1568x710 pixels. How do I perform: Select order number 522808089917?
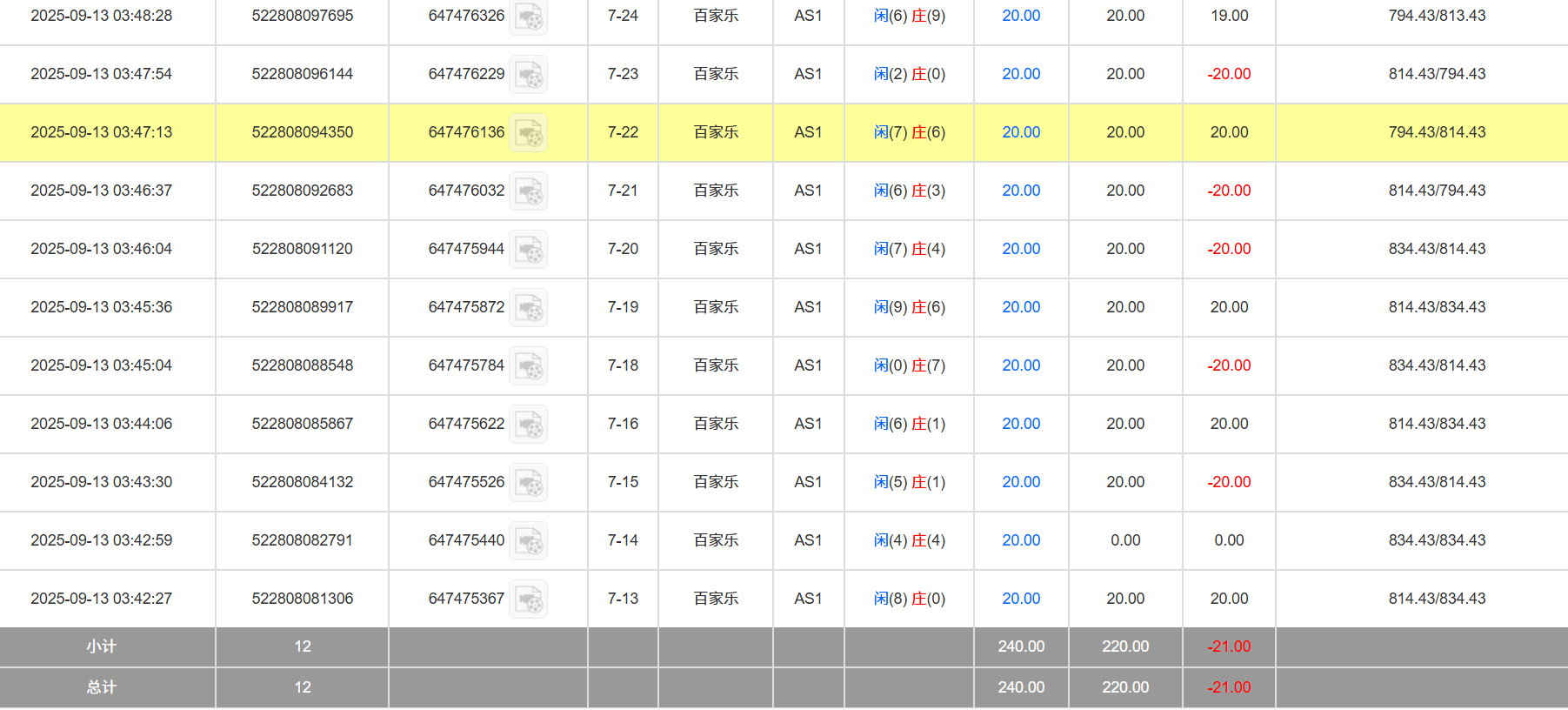(x=303, y=307)
